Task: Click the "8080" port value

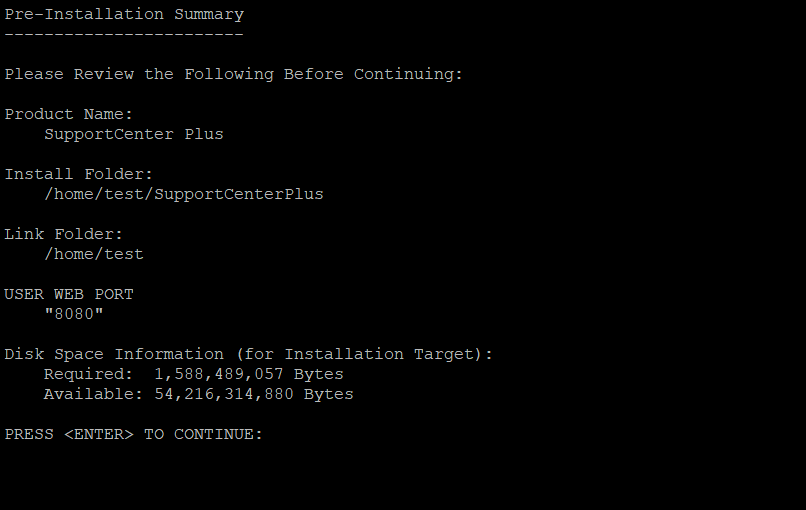Action: coord(74,314)
